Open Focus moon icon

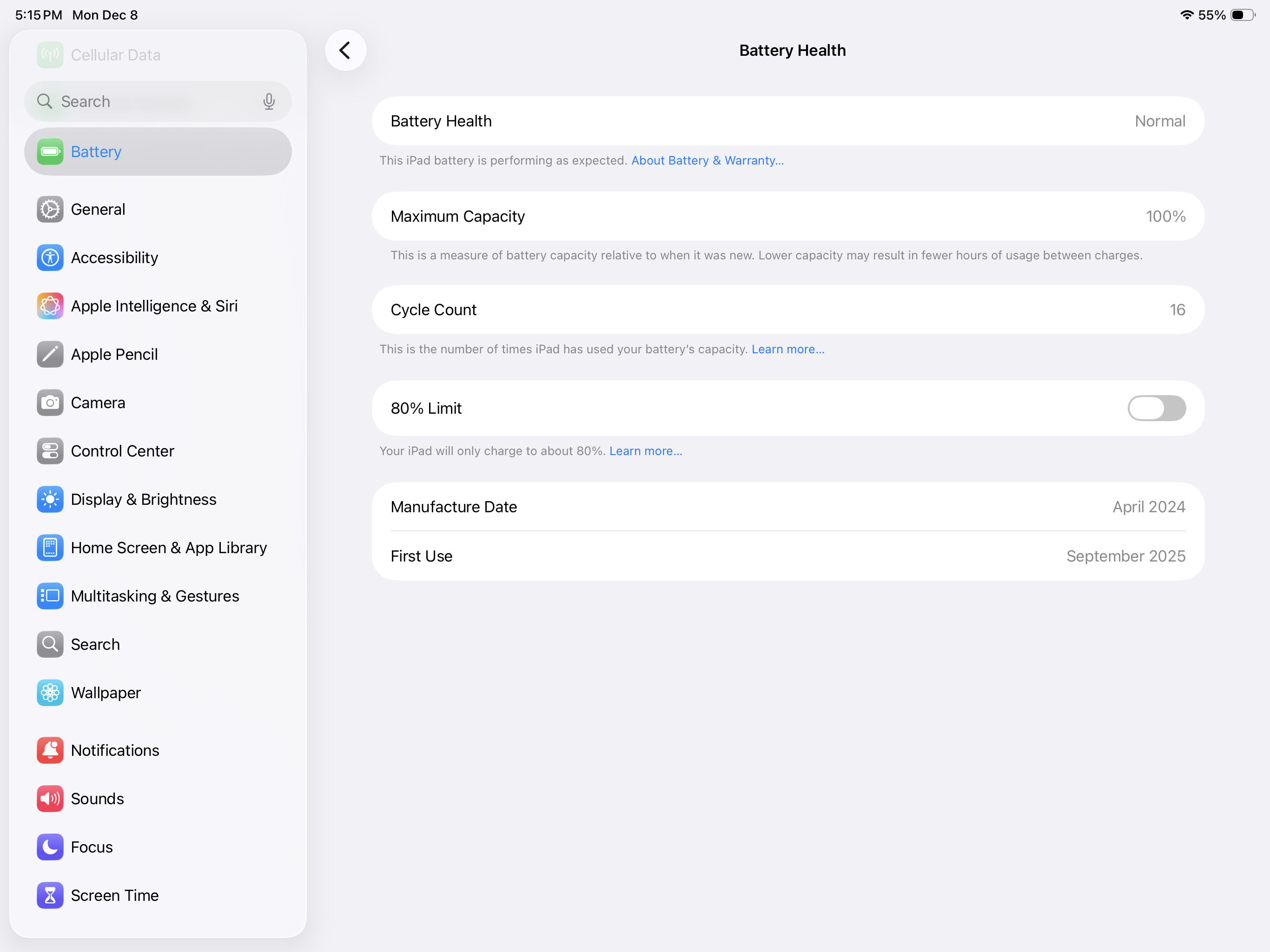(50, 847)
